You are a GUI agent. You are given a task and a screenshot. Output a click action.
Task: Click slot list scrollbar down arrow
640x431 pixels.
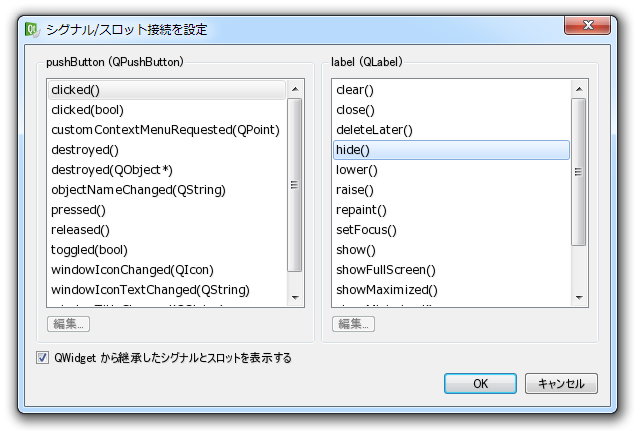point(579,298)
